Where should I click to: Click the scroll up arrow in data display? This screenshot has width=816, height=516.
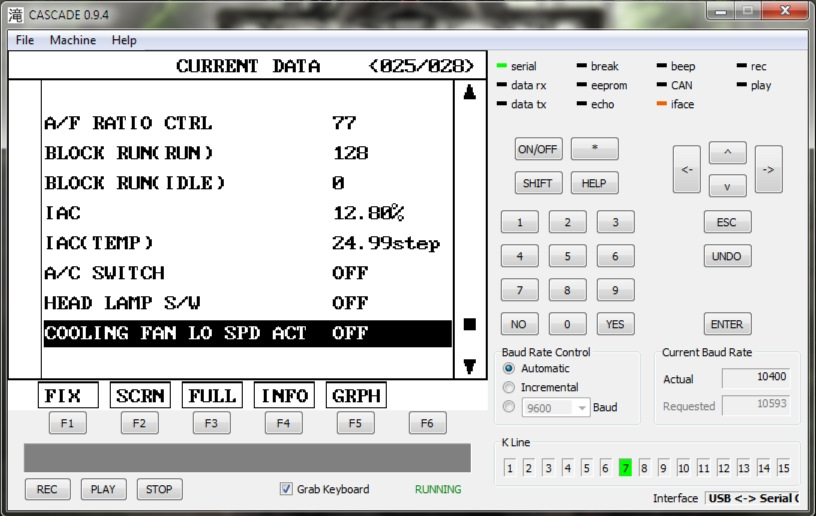pos(469,92)
